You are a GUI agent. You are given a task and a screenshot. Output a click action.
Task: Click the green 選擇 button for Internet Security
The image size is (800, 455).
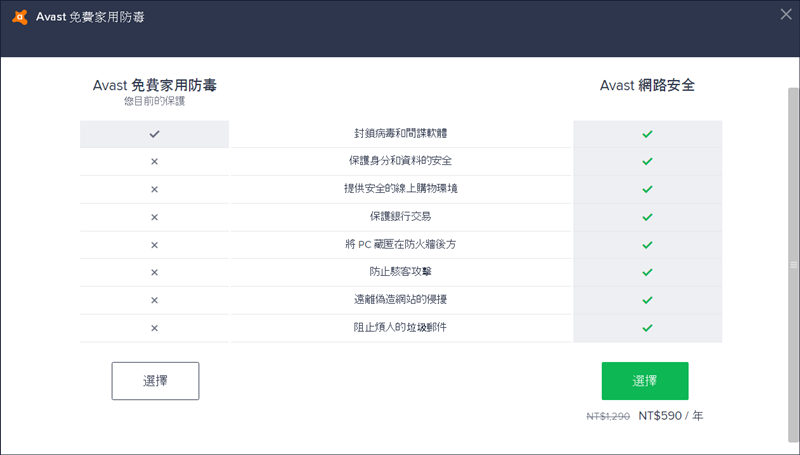pos(645,381)
